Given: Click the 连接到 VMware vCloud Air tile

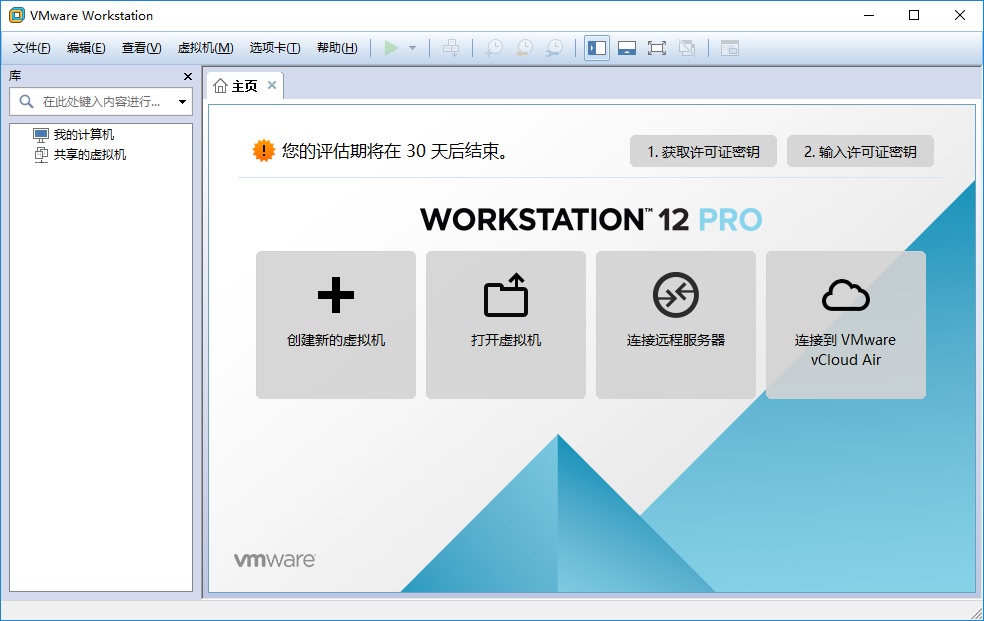Looking at the screenshot, I should coord(846,325).
